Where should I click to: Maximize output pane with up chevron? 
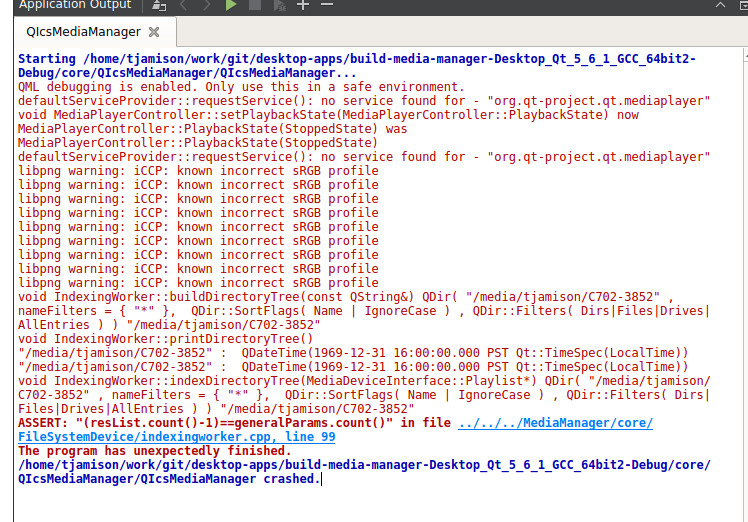[x=720, y=5]
